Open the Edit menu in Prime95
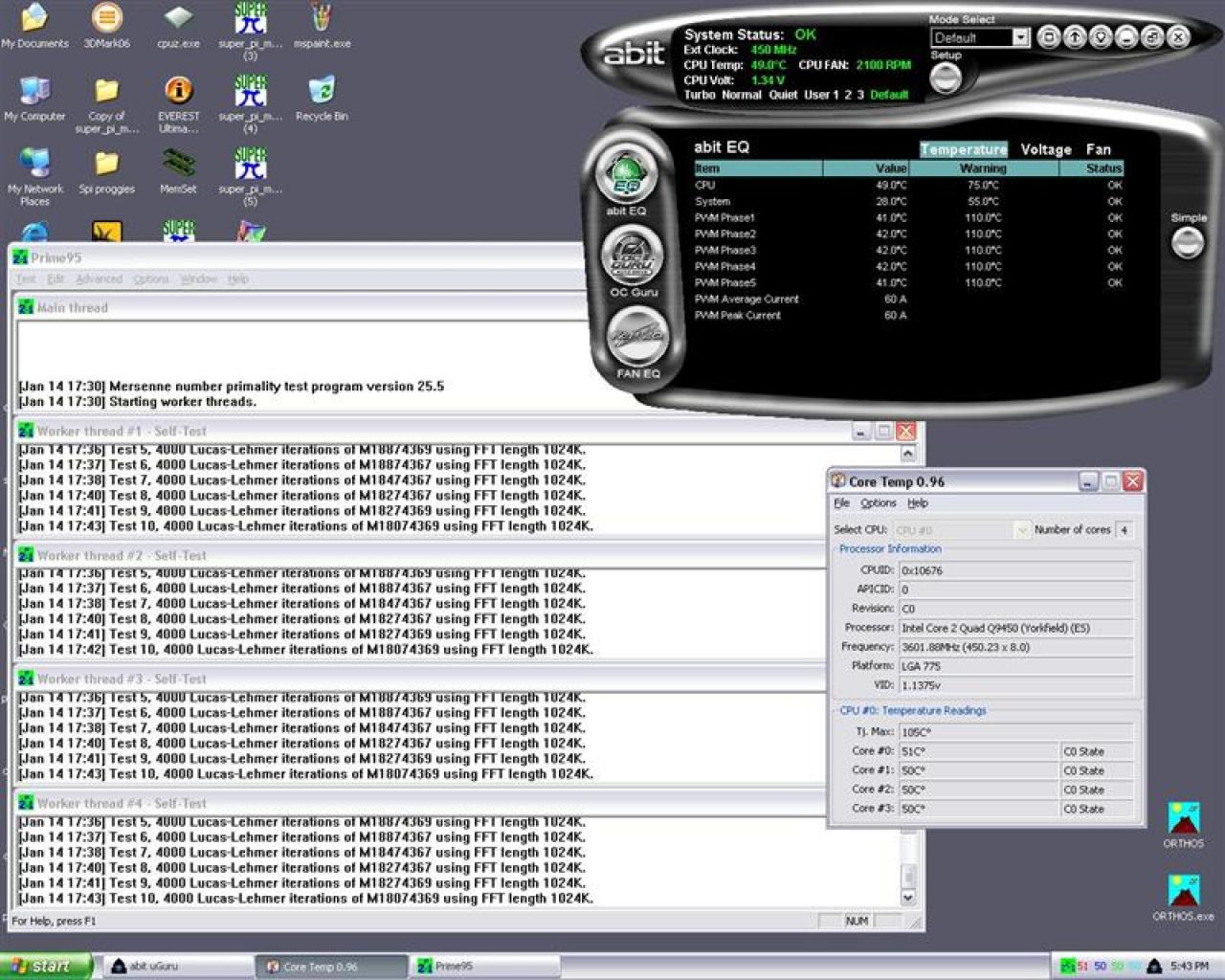Viewport: 1225px width, 980px height. [56, 278]
